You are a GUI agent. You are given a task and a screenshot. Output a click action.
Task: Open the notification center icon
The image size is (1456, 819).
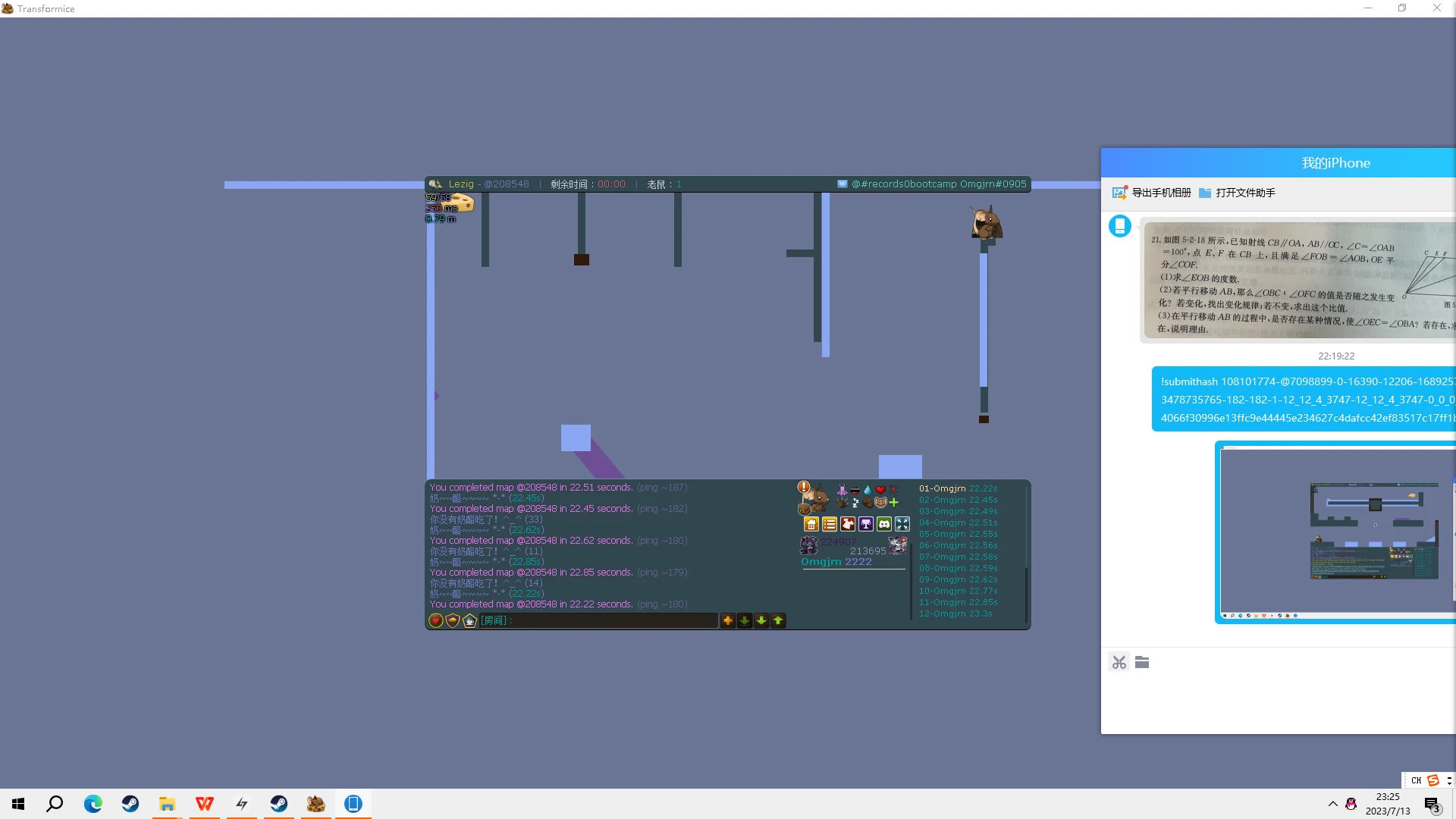click(x=1432, y=805)
